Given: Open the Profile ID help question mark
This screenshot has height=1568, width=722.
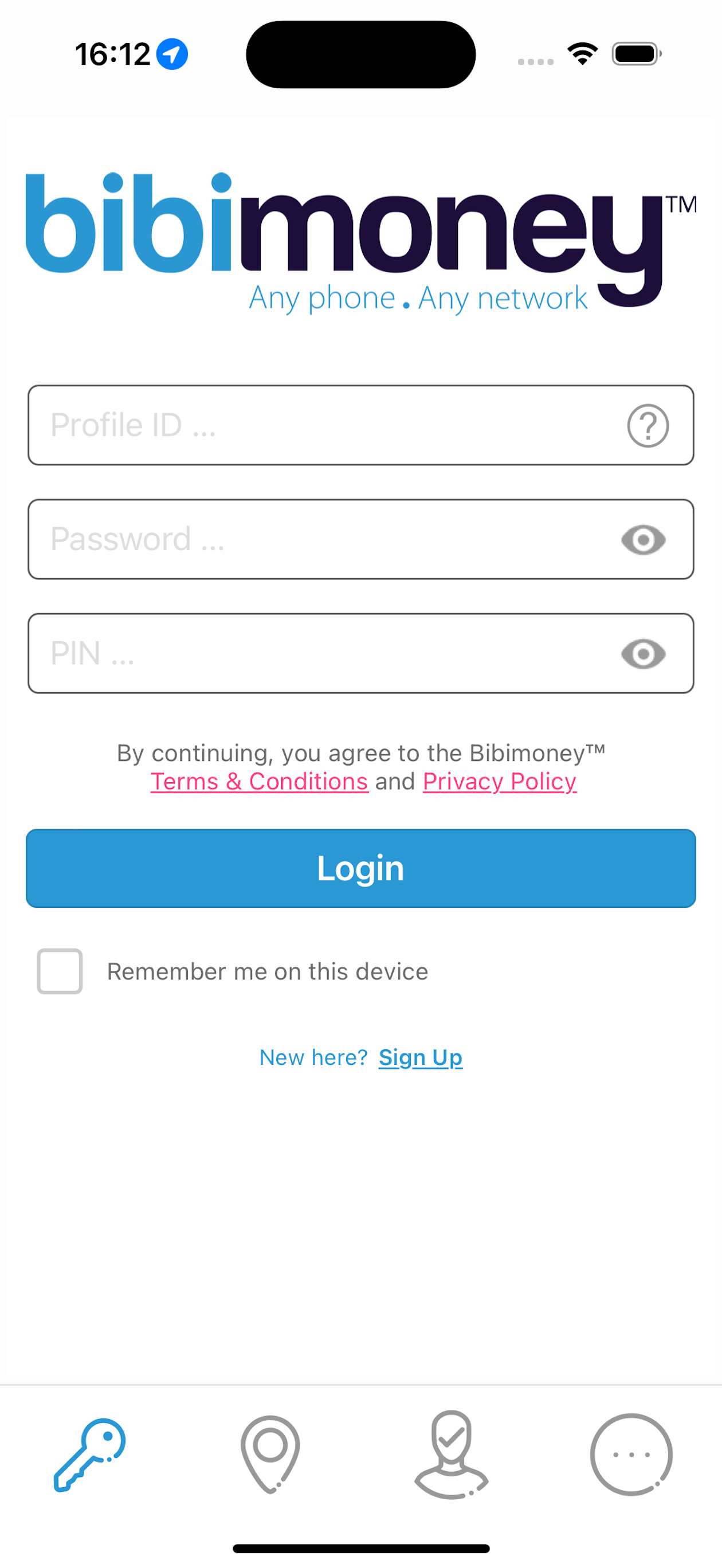Looking at the screenshot, I should 647,426.
